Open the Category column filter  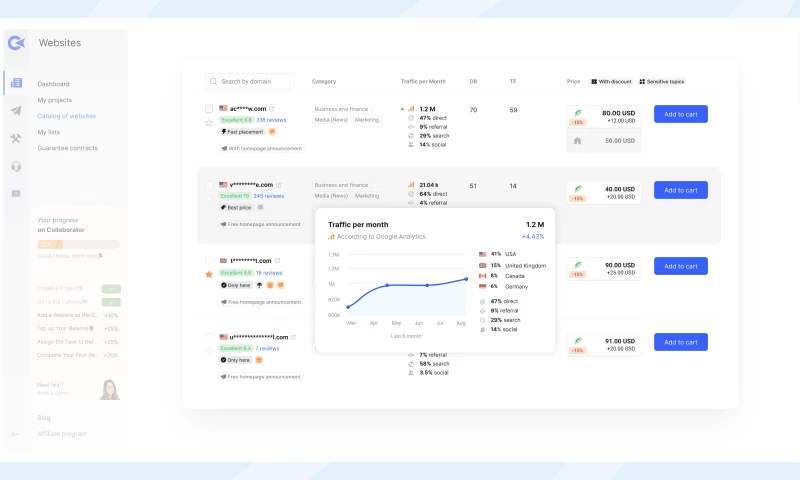pyautogui.click(x=324, y=81)
